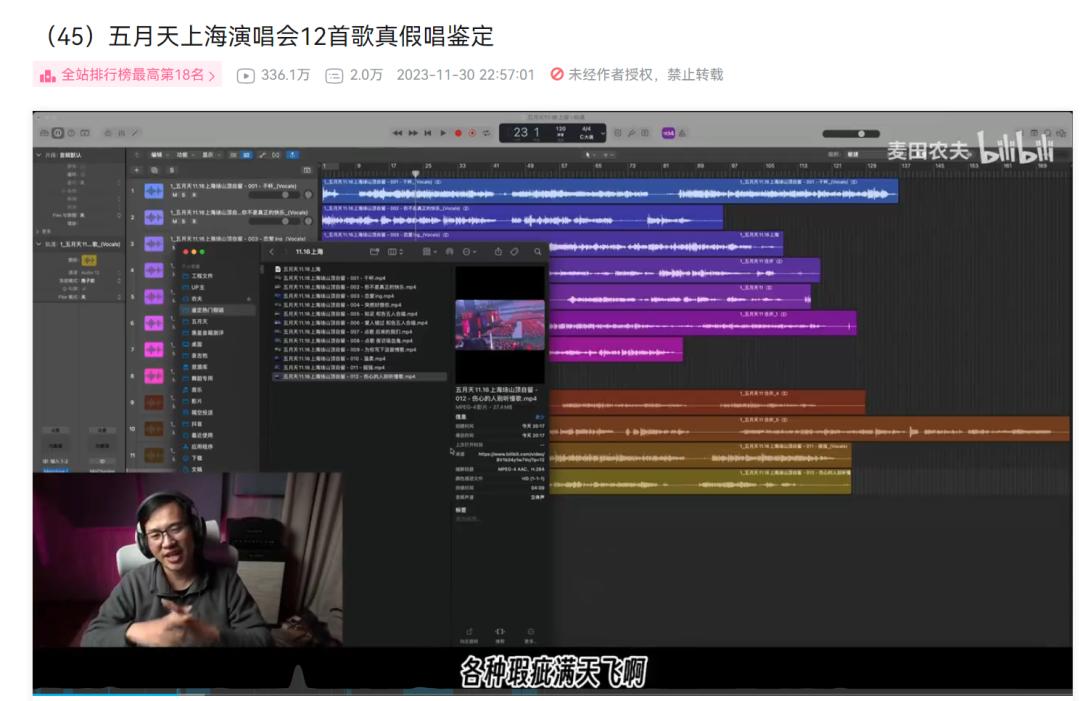Adjust the track 1 volume slider
The width and height of the screenshot is (1080, 701).
275,195
